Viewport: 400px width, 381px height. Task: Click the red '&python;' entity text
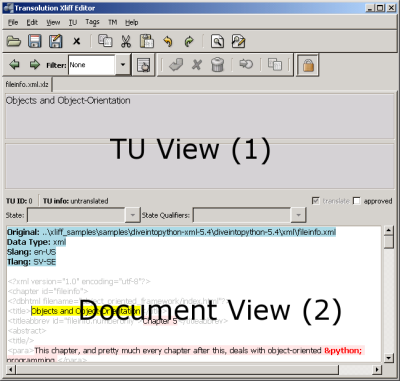[343, 351]
